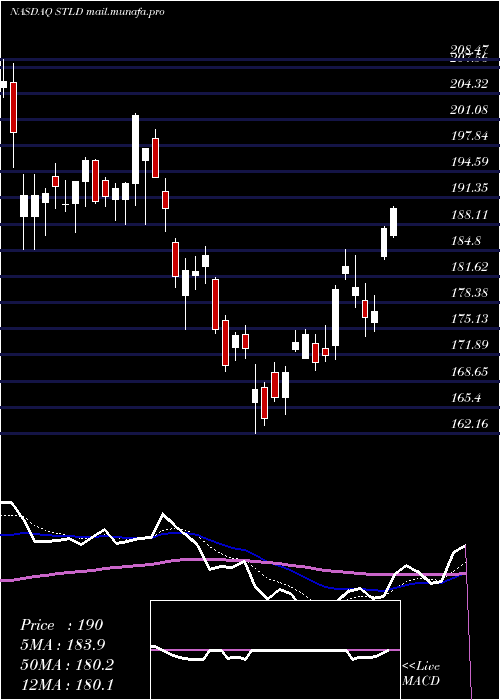Click the Price : 190 readout
The image size is (500, 700).
(x=62, y=625)
